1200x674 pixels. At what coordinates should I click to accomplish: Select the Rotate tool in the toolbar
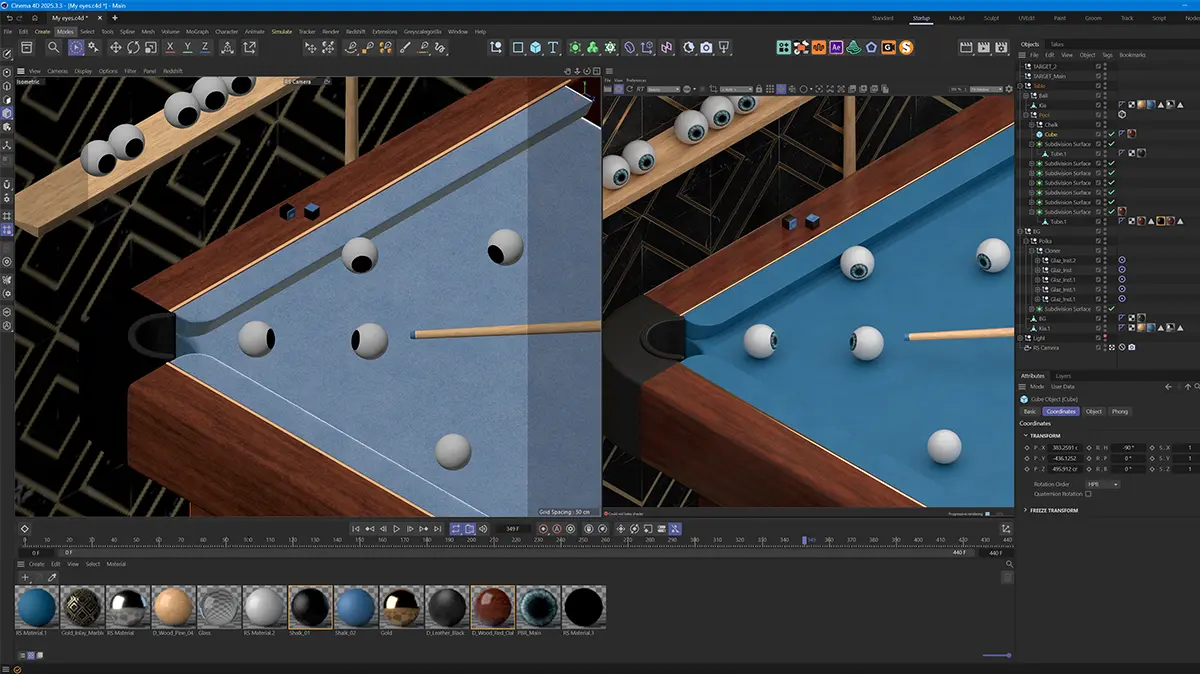coord(134,47)
